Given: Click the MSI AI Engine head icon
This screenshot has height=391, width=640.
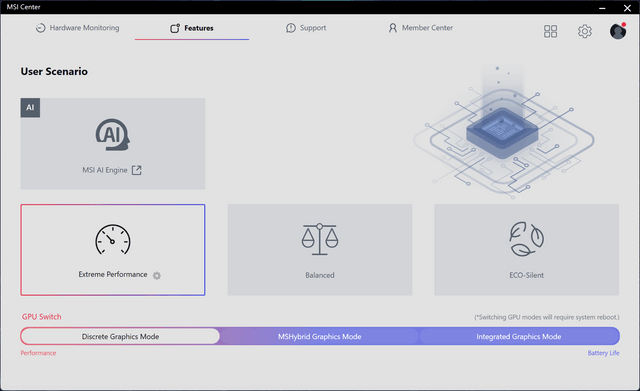Looking at the screenshot, I should tap(113, 135).
